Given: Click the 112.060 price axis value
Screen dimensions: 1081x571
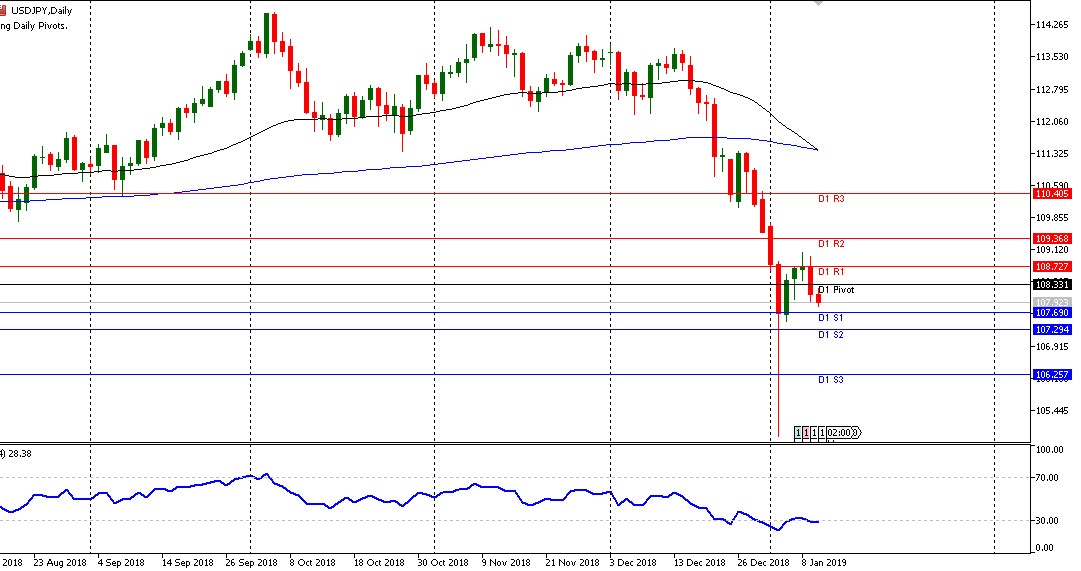Looking at the screenshot, I should click(1052, 122).
